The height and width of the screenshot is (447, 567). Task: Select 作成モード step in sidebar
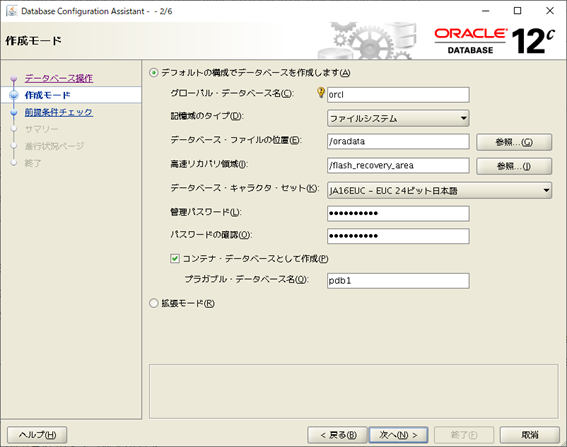47,95
